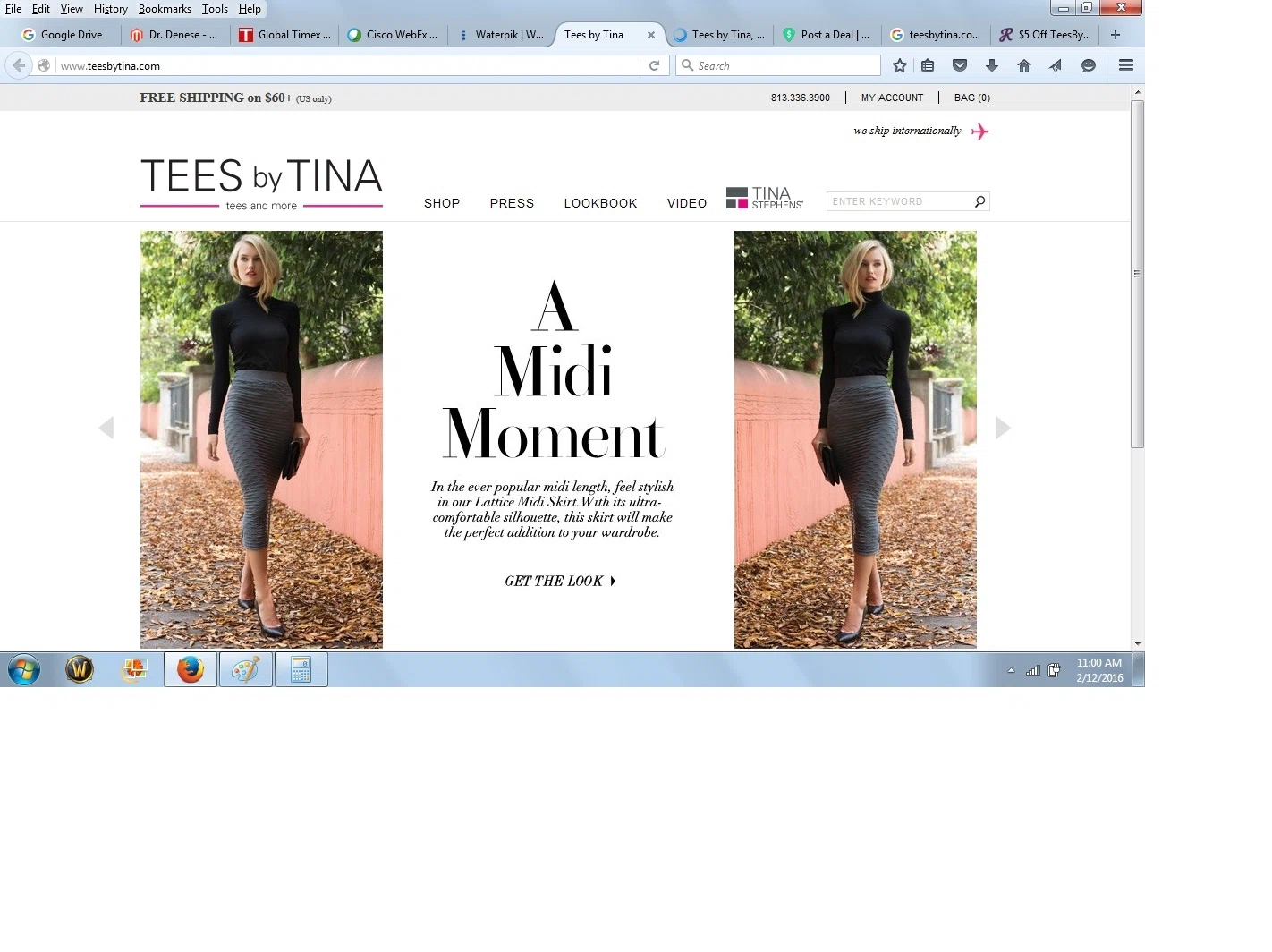The height and width of the screenshot is (952, 1272).
Task: Click the pink airplane shipping icon
Action: (x=980, y=132)
